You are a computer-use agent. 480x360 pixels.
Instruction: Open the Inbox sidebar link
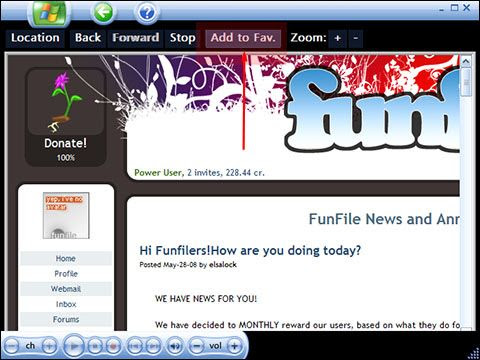(x=66, y=304)
